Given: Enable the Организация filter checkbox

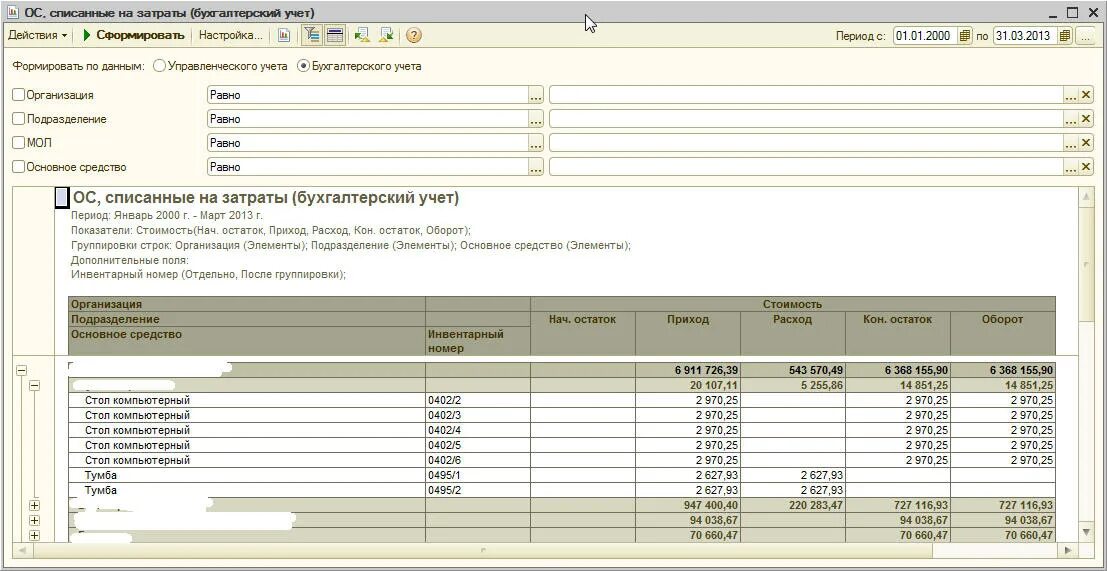Looking at the screenshot, I should (19, 95).
